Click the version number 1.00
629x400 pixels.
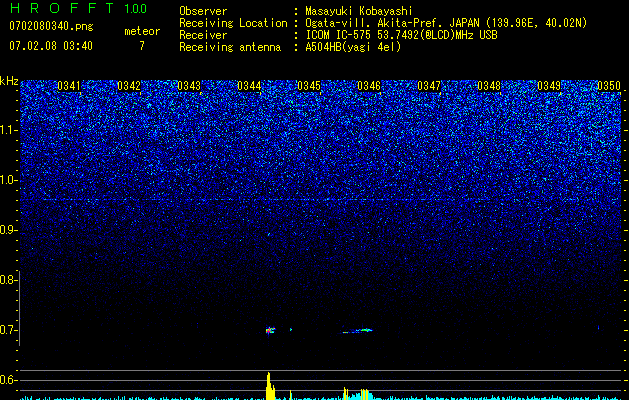click(x=135, y=8)
